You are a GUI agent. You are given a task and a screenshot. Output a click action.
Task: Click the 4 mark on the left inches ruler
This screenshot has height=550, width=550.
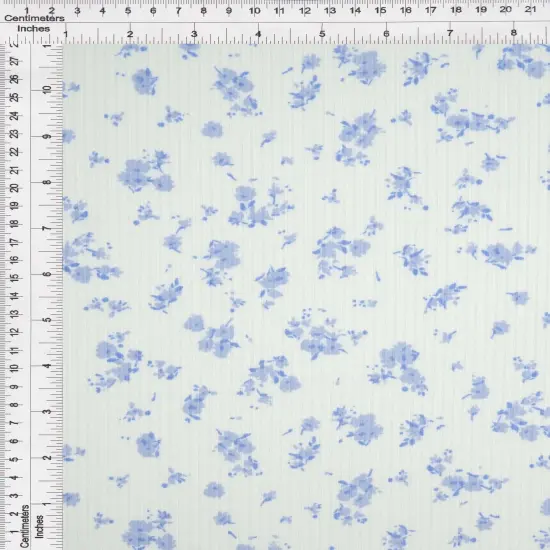(x=47, y=366)
